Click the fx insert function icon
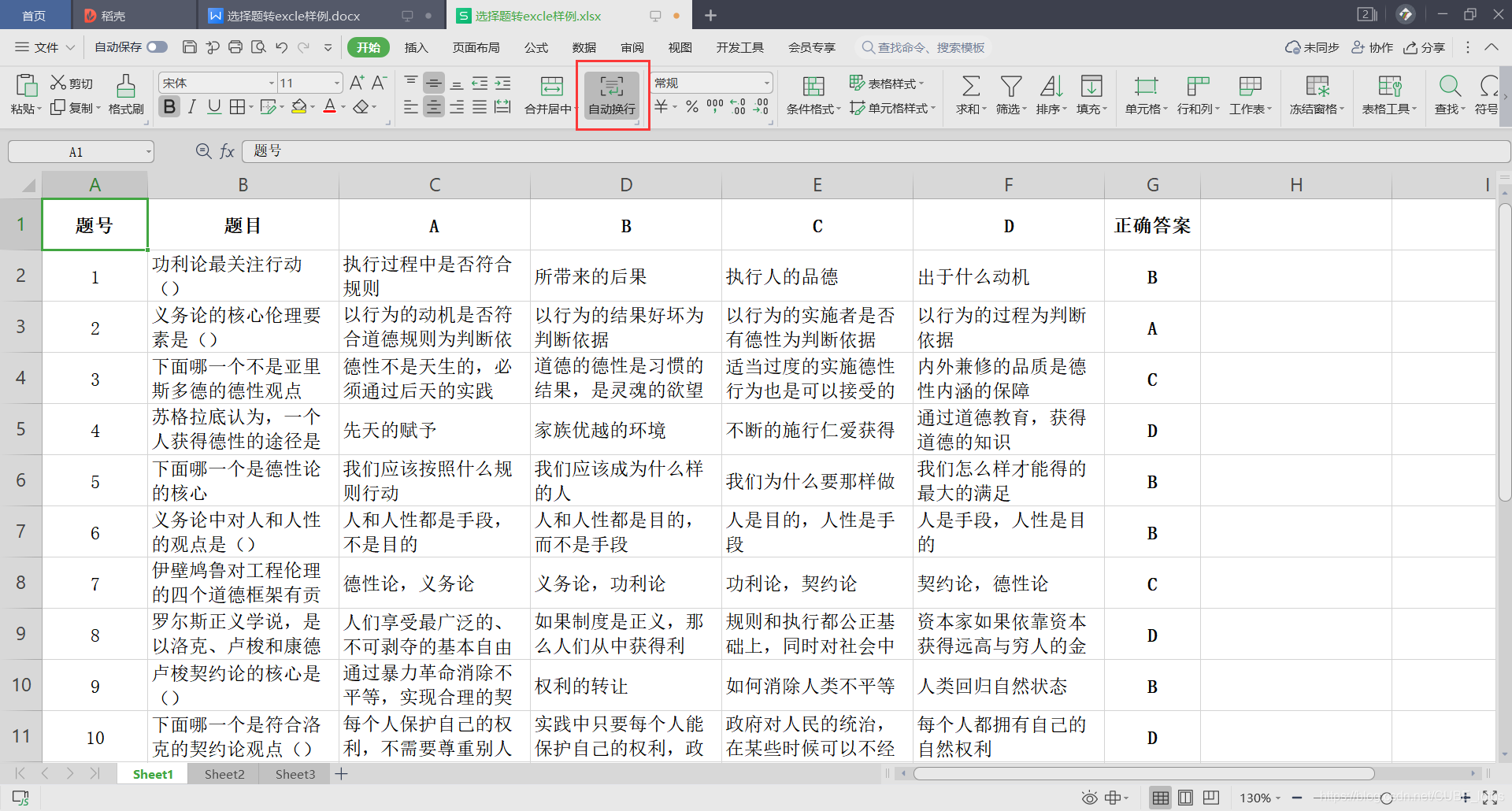 [x=227, y=150]
